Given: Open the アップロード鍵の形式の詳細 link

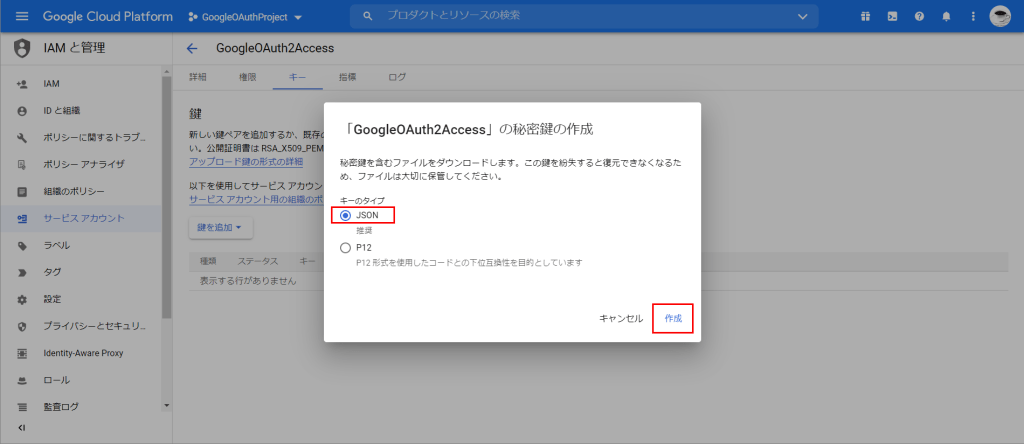Looking at the screenshot, I should click(x=246, y=161).
